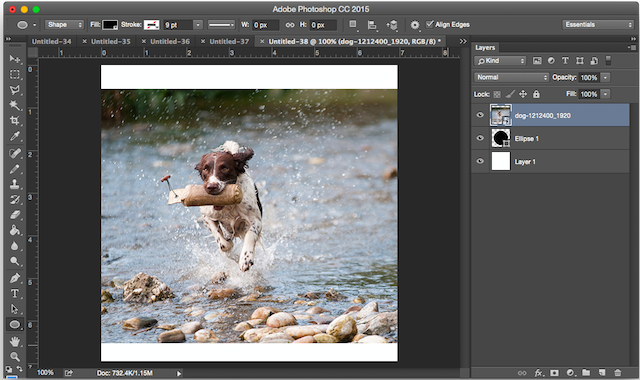The height and width of the screenshot is (380, 640).
Task: Select the Brush tool
Action: point(15,169)
